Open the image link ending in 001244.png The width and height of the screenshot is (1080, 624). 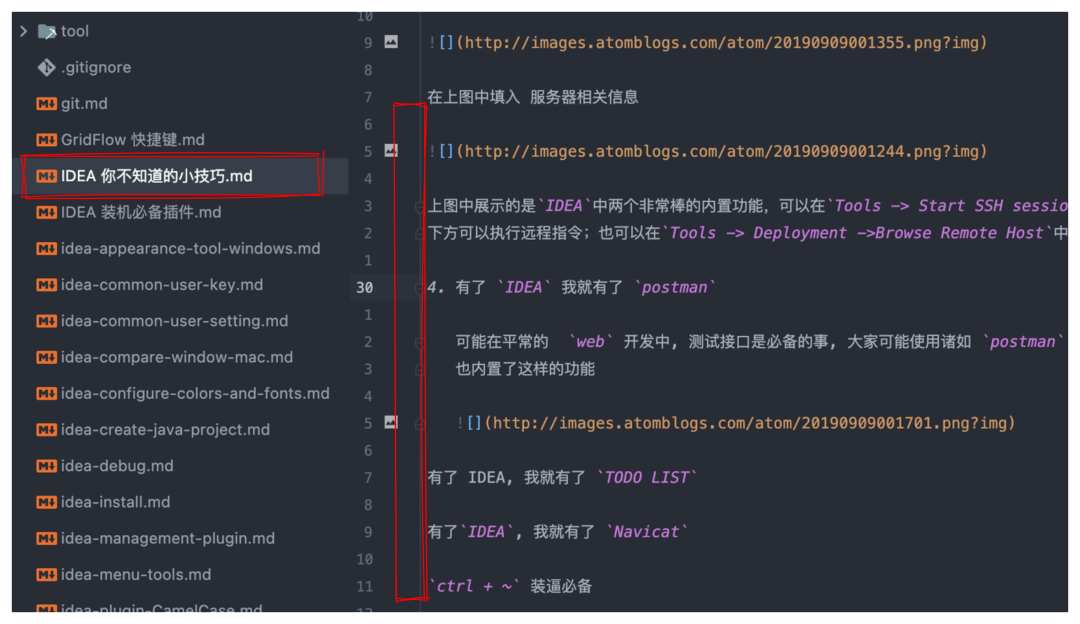point(700,151)
